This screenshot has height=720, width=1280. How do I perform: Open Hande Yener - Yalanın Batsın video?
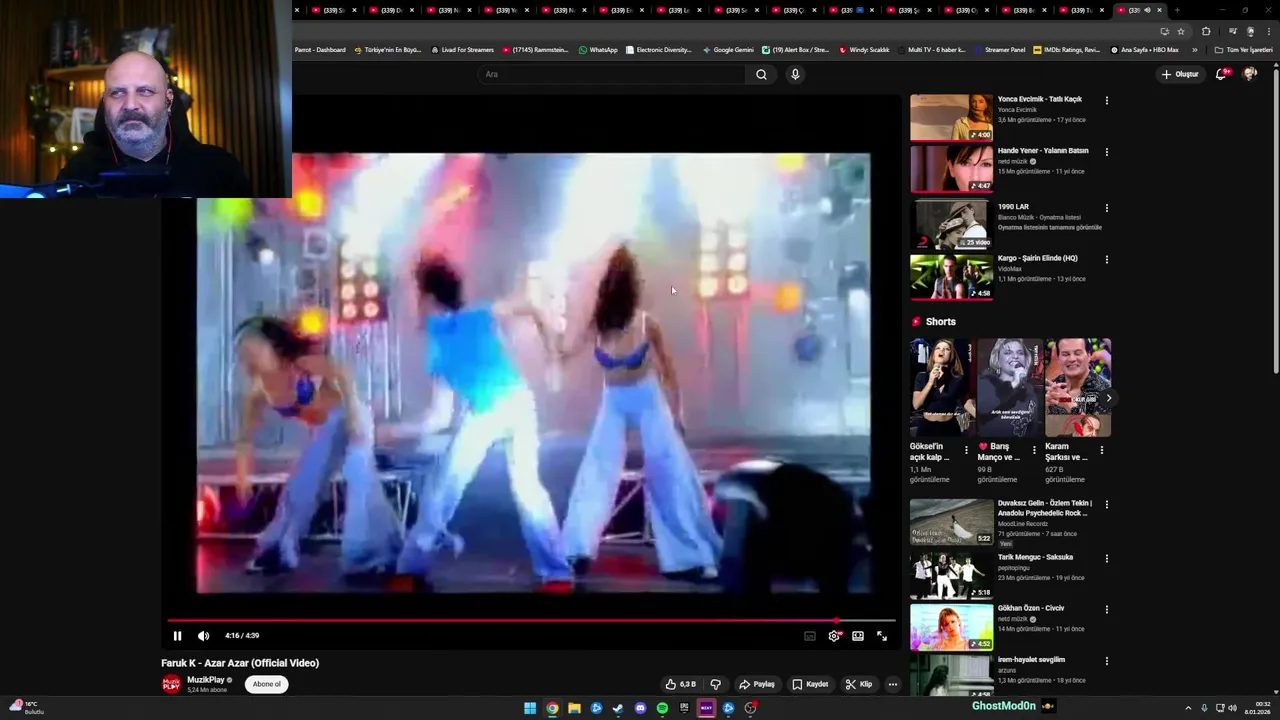click(1043, 150)
